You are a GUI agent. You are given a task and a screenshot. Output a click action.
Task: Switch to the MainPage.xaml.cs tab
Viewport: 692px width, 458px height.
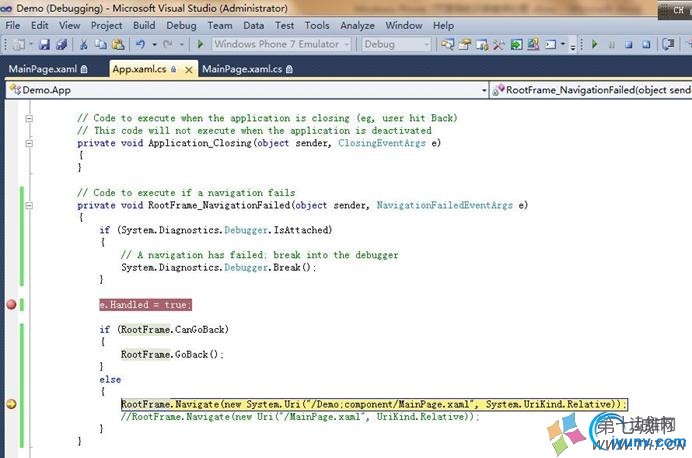[x=247, y=69]
